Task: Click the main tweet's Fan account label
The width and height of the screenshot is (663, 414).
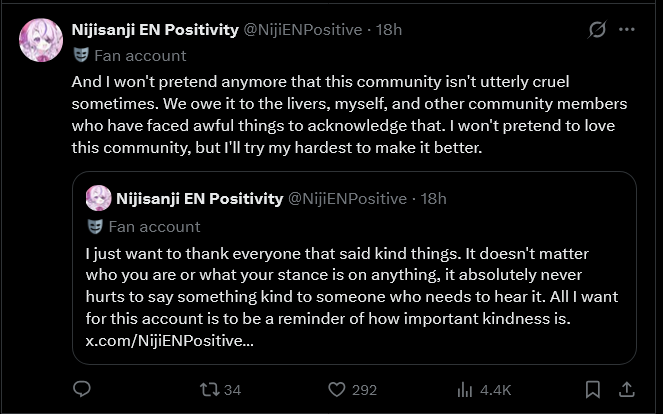Action: (140, 56)
